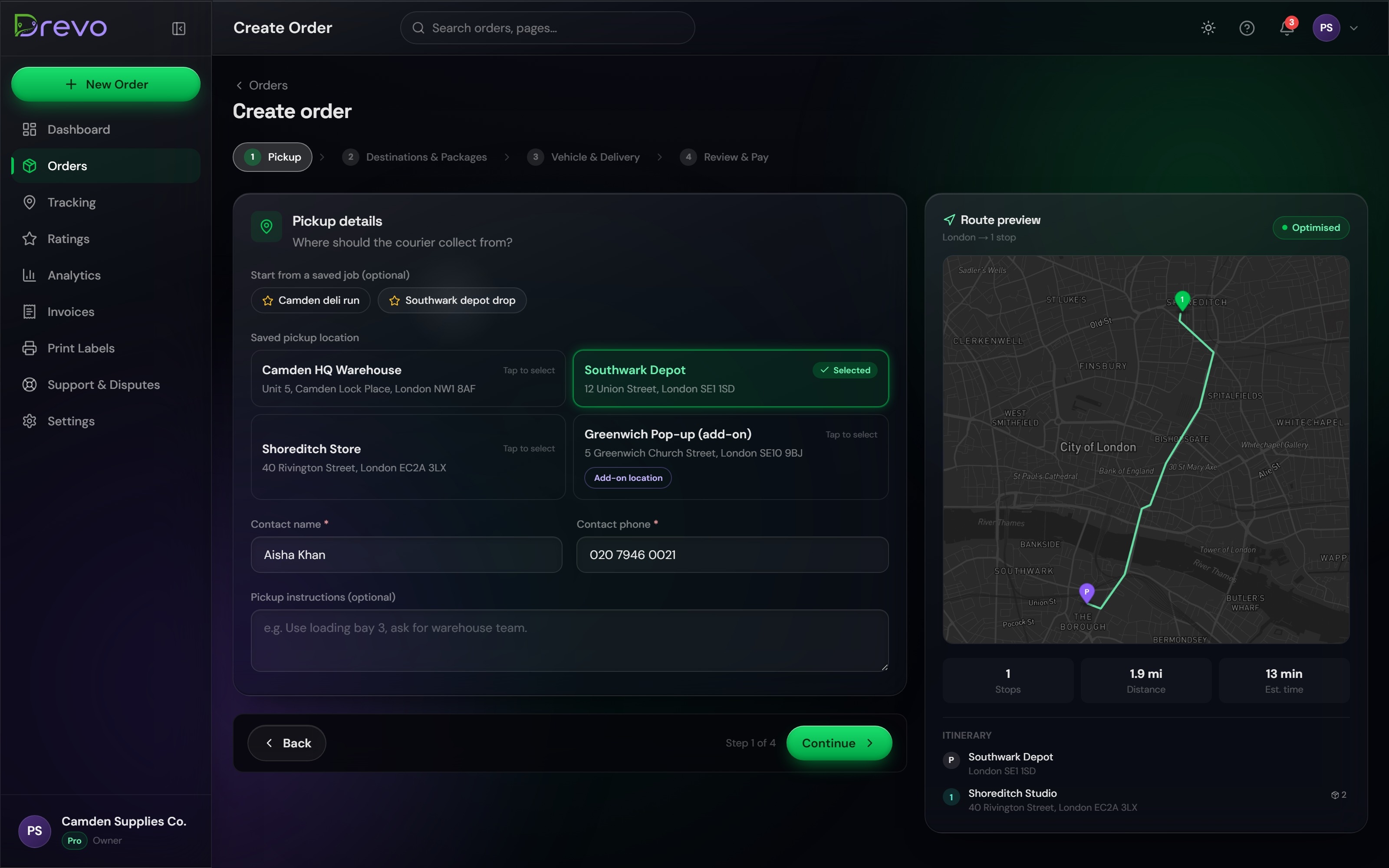Select Destinations & Packages step
The width and height of the screenshot is (1389, 868).
coord(414,157)
